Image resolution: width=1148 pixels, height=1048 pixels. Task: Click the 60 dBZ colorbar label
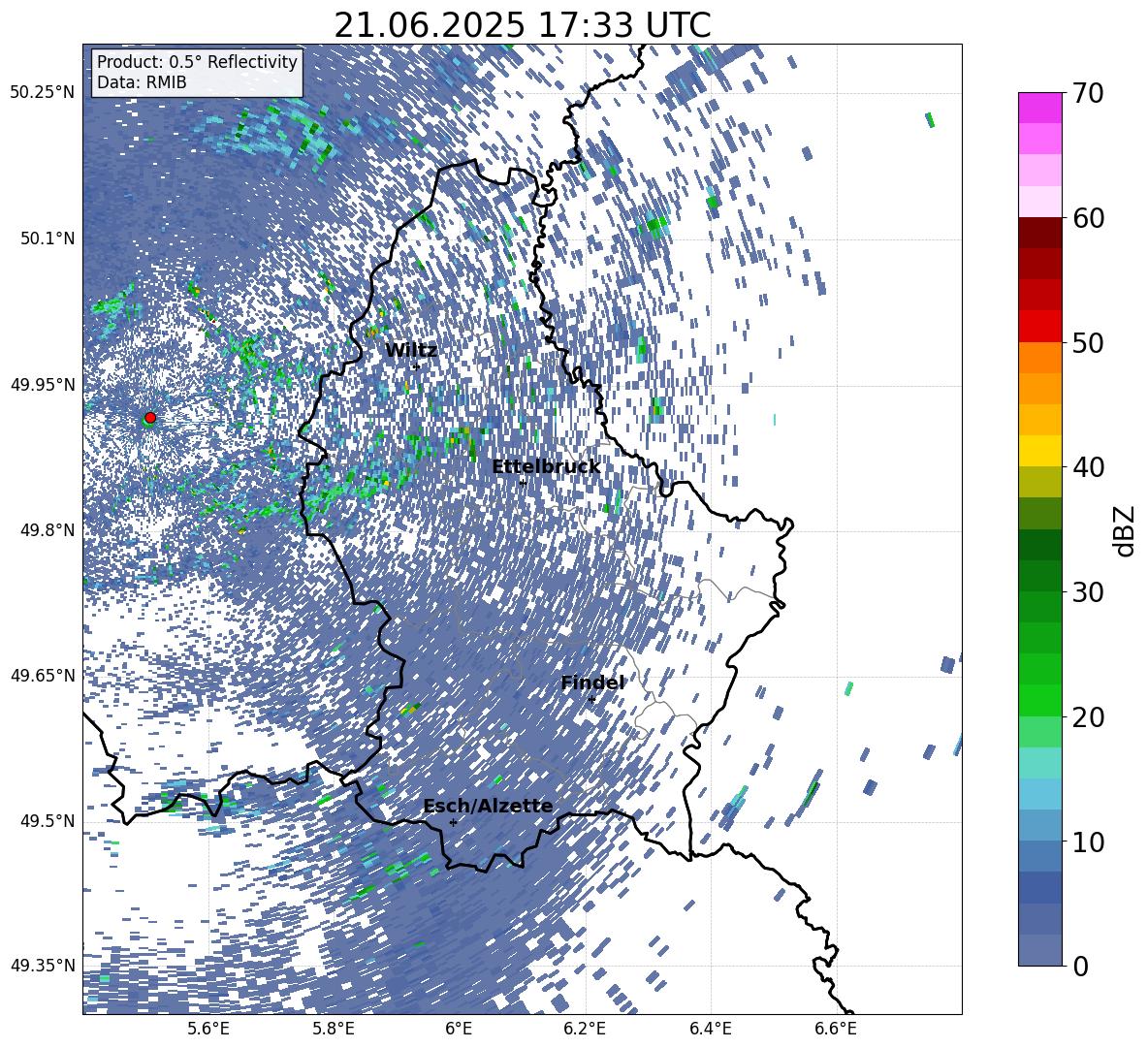tap(1088, 218)
